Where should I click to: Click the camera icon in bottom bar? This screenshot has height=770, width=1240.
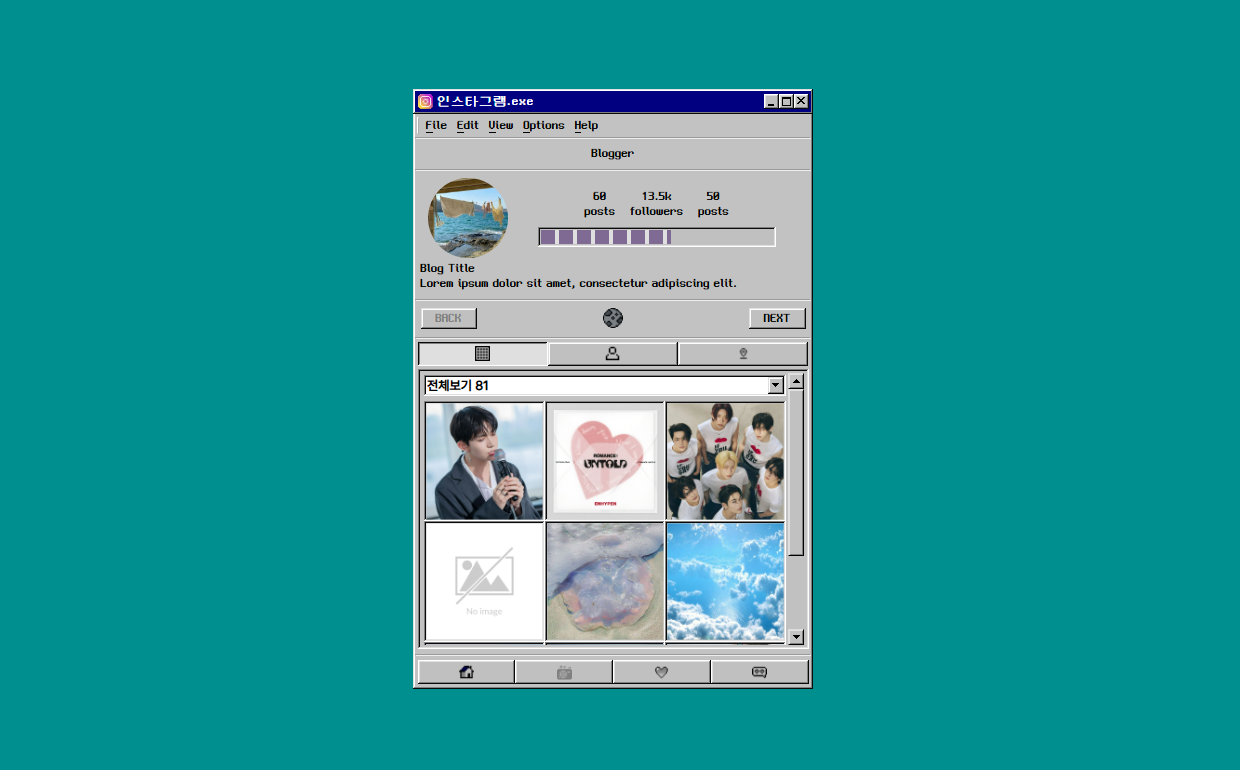click(564, 672)
